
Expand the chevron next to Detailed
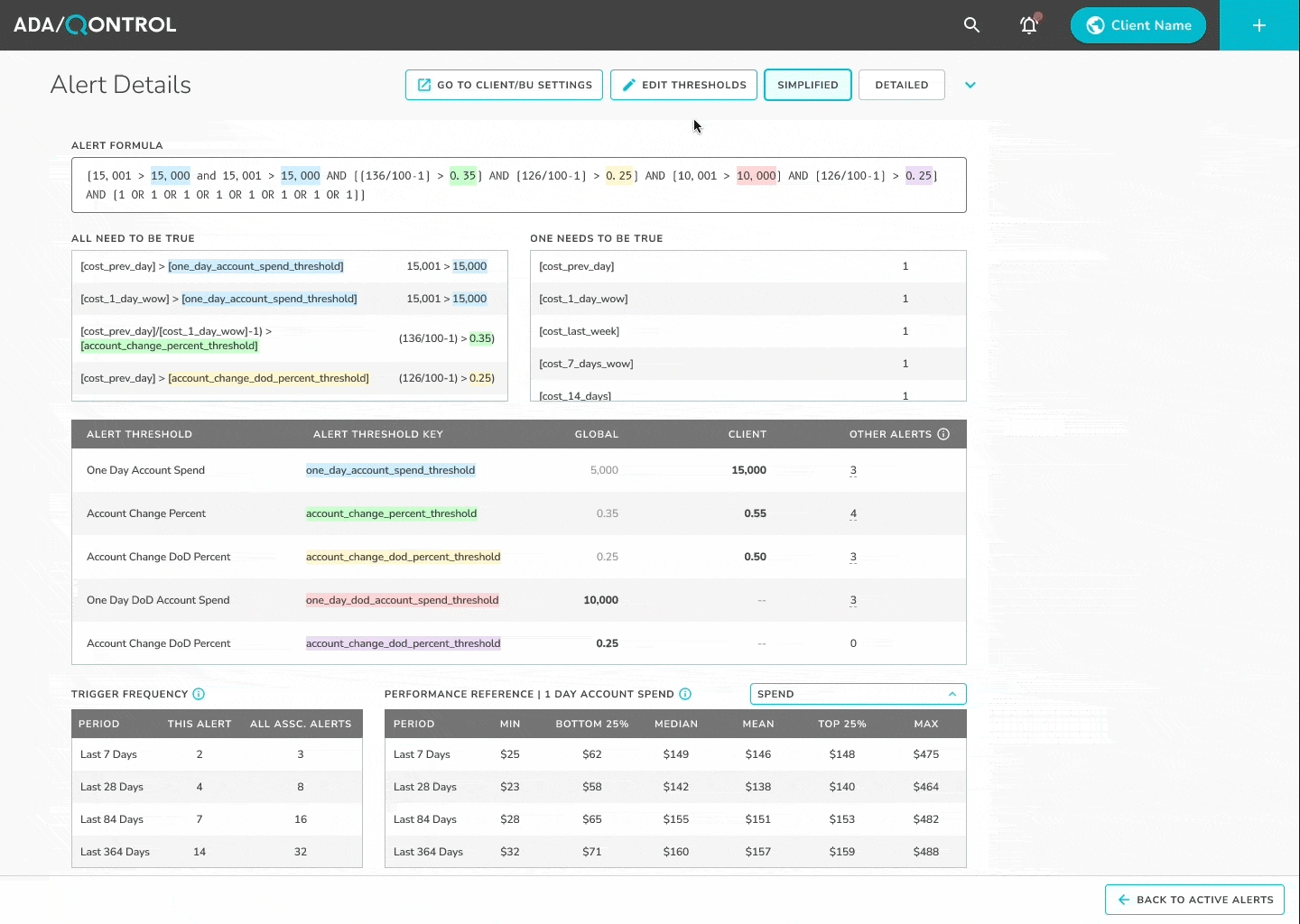click(970, 85)
